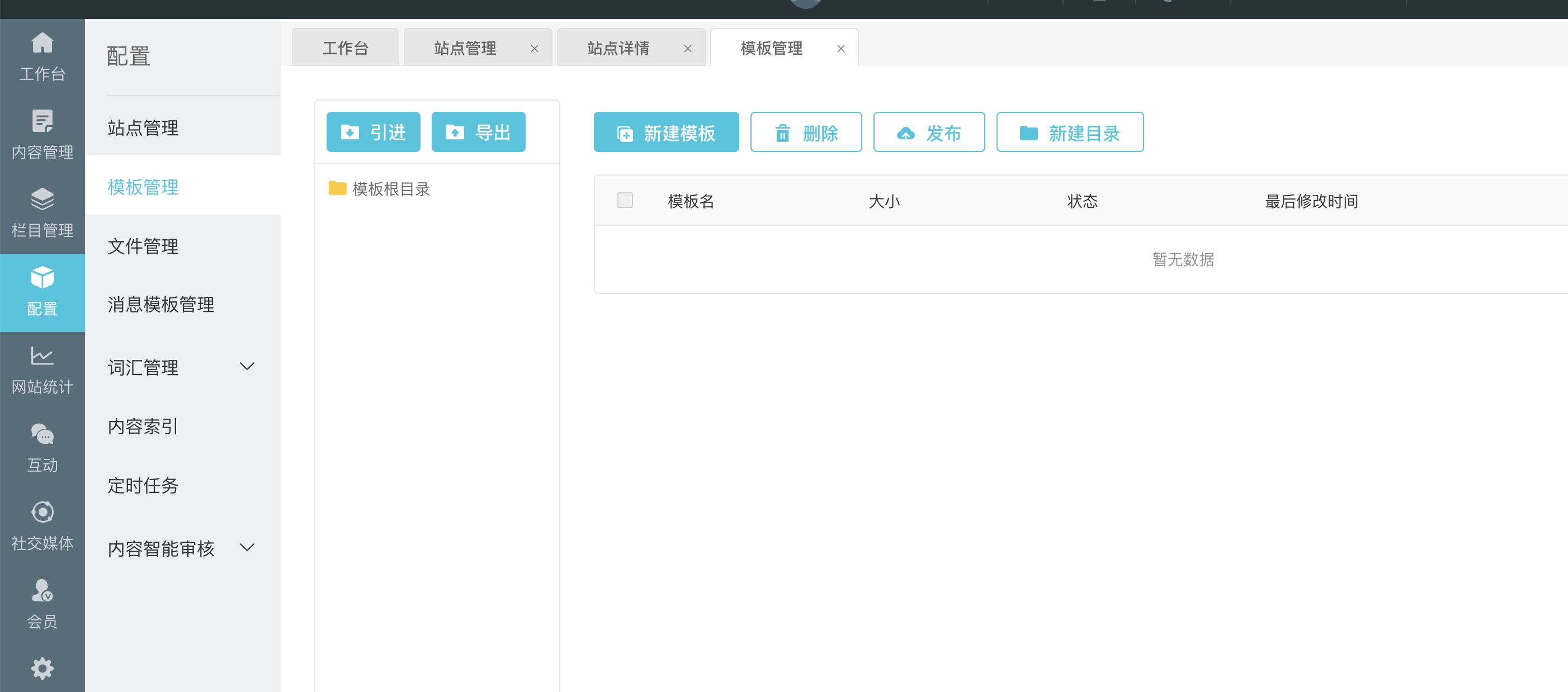This screenshot has width=1568, height=692.
Task: Toggle the select-all checkbox in table header
Action: [x=625, y=200]
